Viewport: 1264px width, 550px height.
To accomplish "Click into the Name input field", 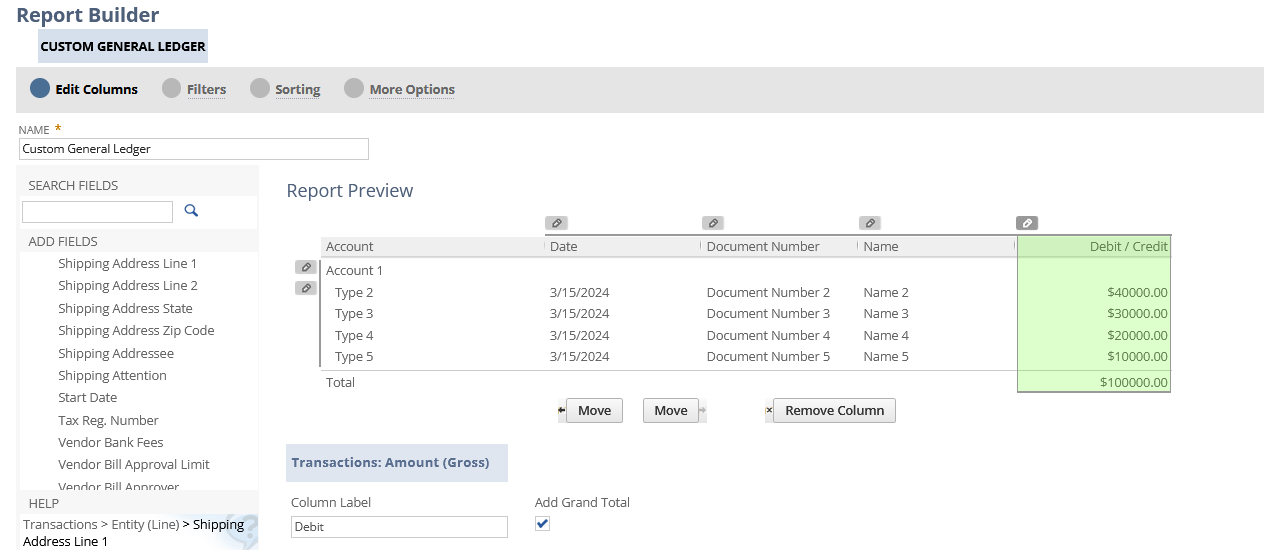I will (x=194, y=149).
